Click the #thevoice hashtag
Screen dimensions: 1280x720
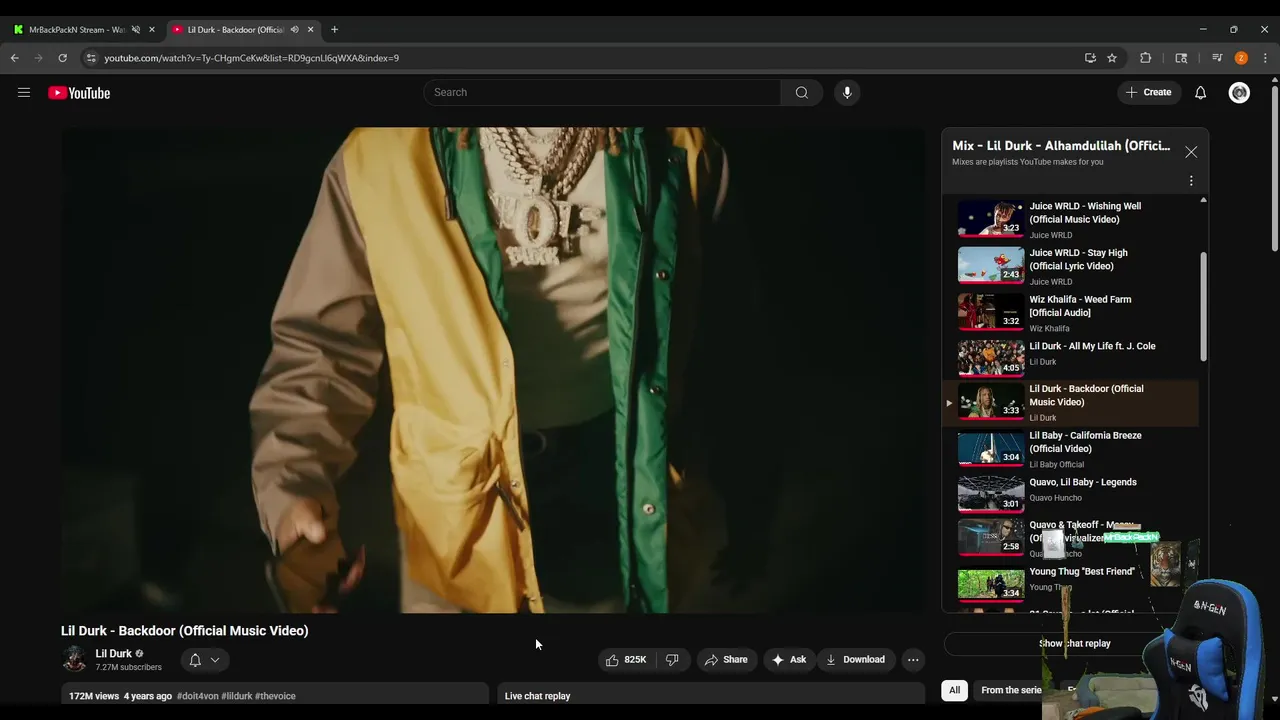pyautogui.click(x=275, y=696)
